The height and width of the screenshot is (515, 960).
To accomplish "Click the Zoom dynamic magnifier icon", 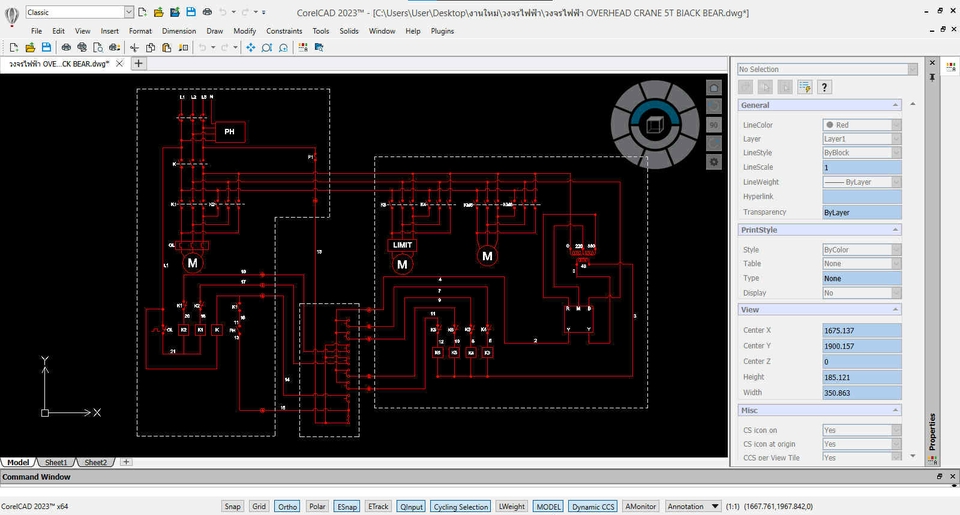I will point(267,47).
